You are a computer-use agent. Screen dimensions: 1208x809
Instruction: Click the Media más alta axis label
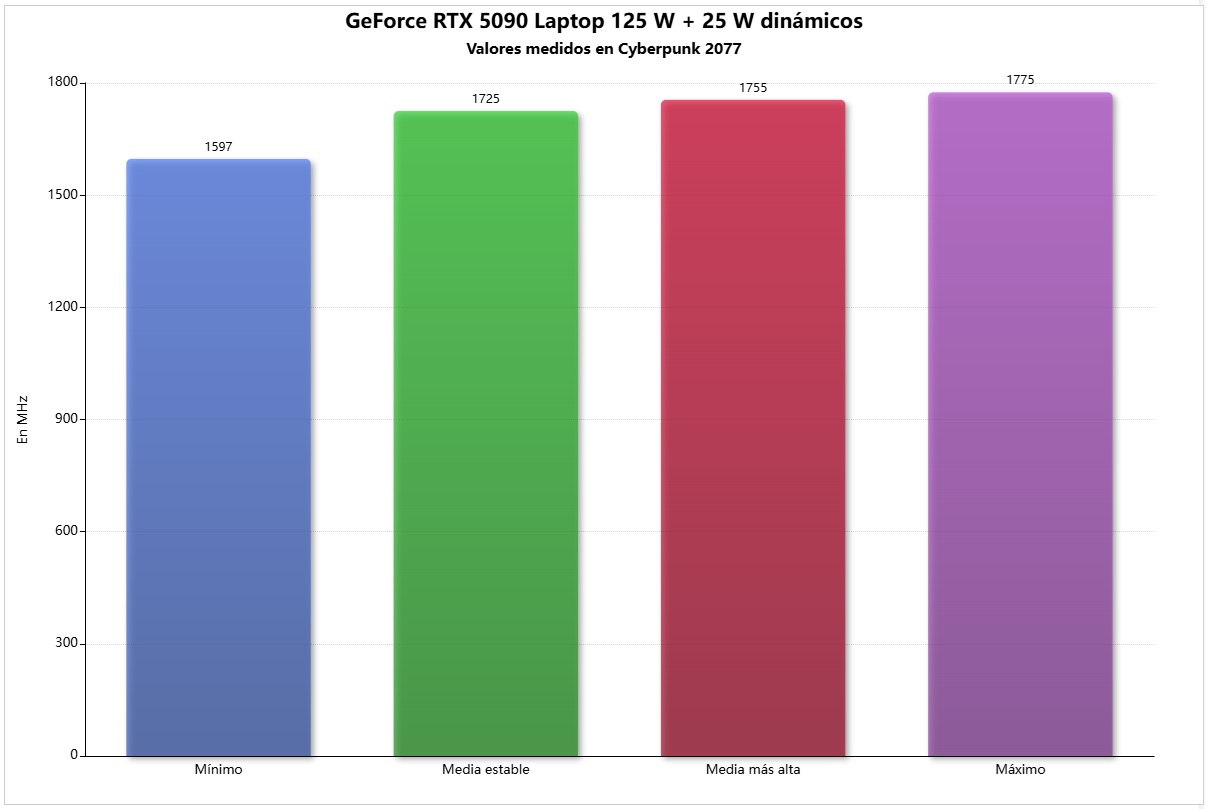click(753, 770)
